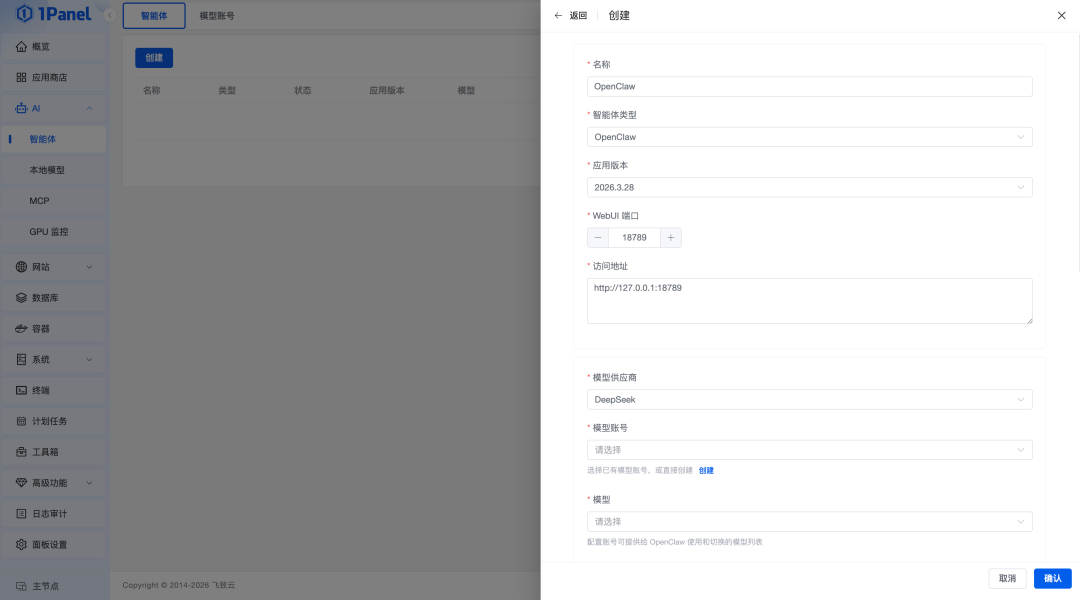Select the 智能体 tab
Image resolution: width=1080 pixels, height=600 pixels.
[154, 16]
